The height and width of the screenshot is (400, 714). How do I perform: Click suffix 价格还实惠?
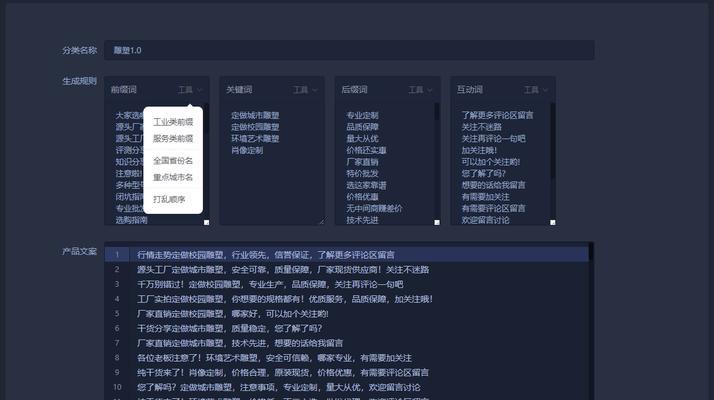[367, 150]
